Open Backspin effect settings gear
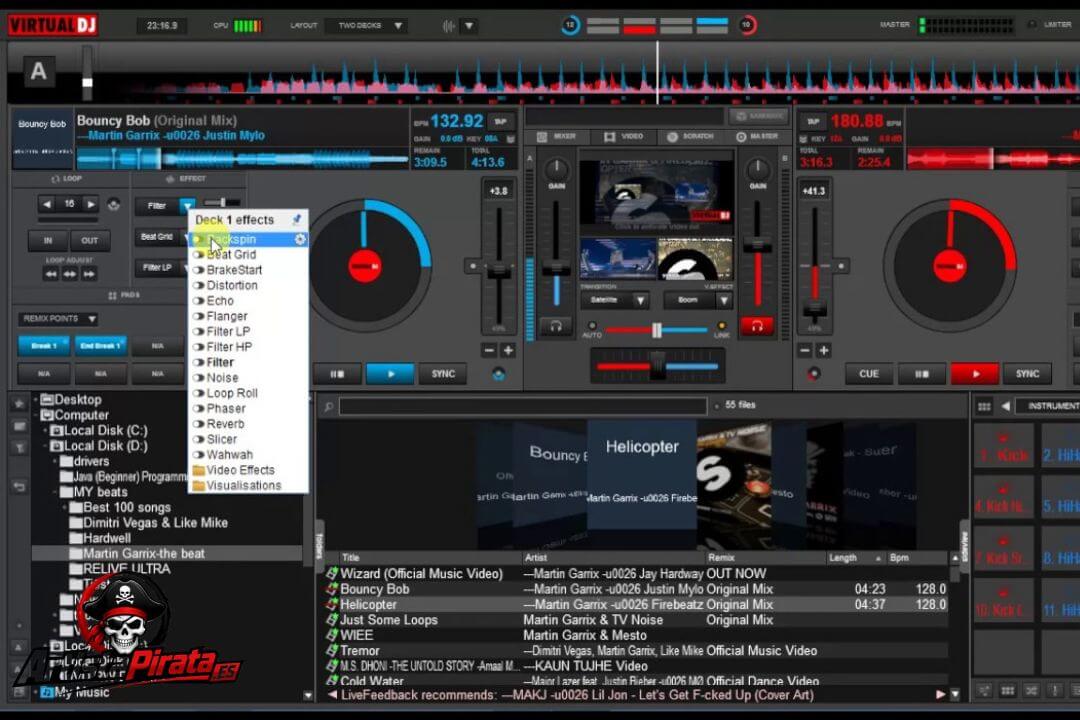This screenshot has height=720, width=1080. point(300,239)
